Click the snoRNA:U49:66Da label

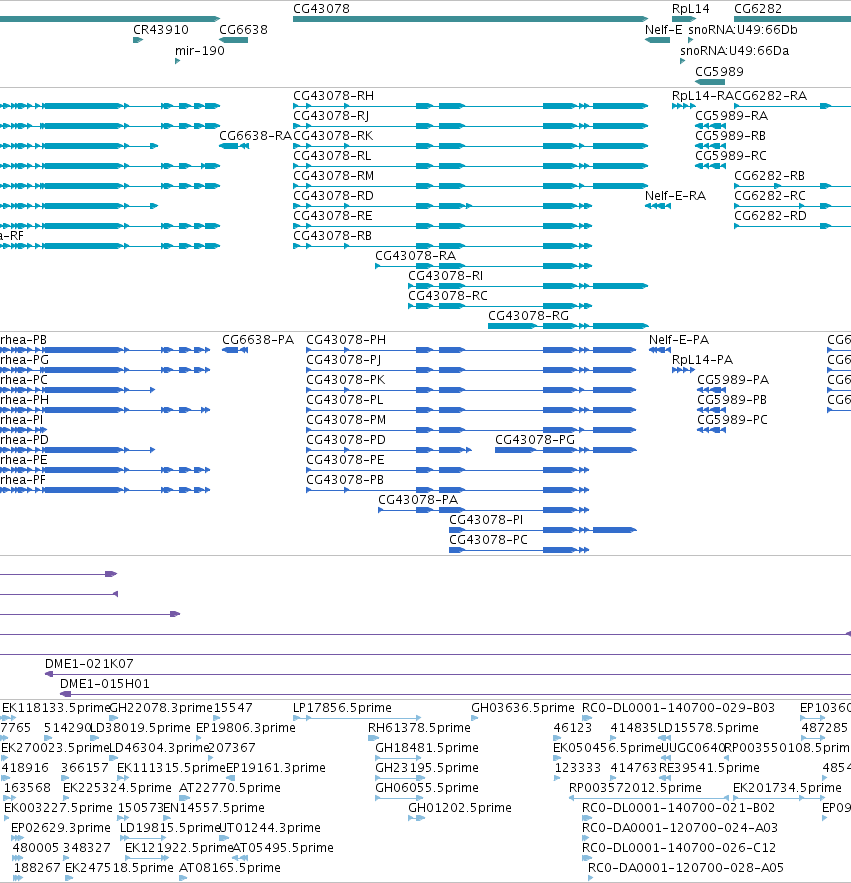[734, 50]
